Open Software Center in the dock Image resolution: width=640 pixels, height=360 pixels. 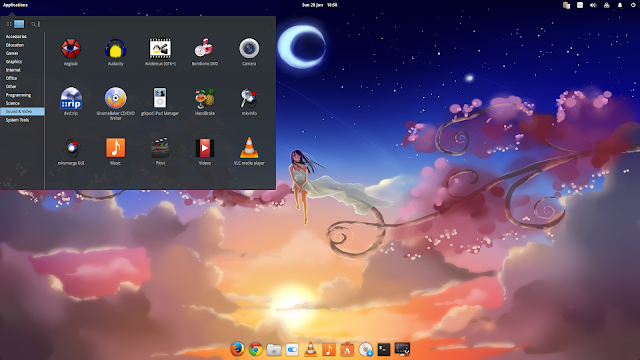tap(347, 349)
